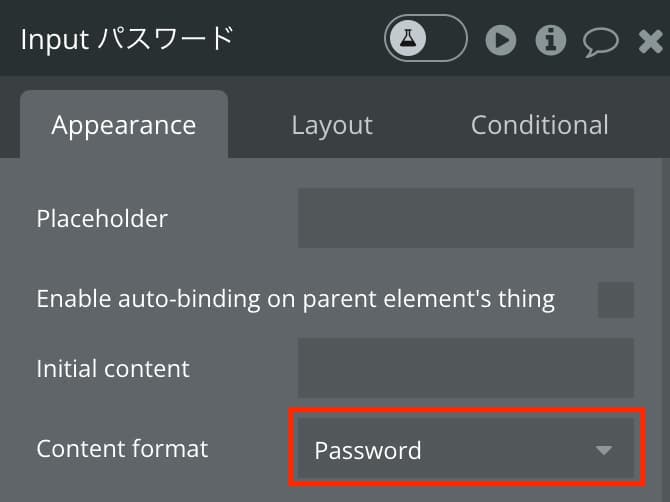Open the Content format Password dropdown
Image resolution: width=670 pixels, height=502 pixels.
point(466,449)
